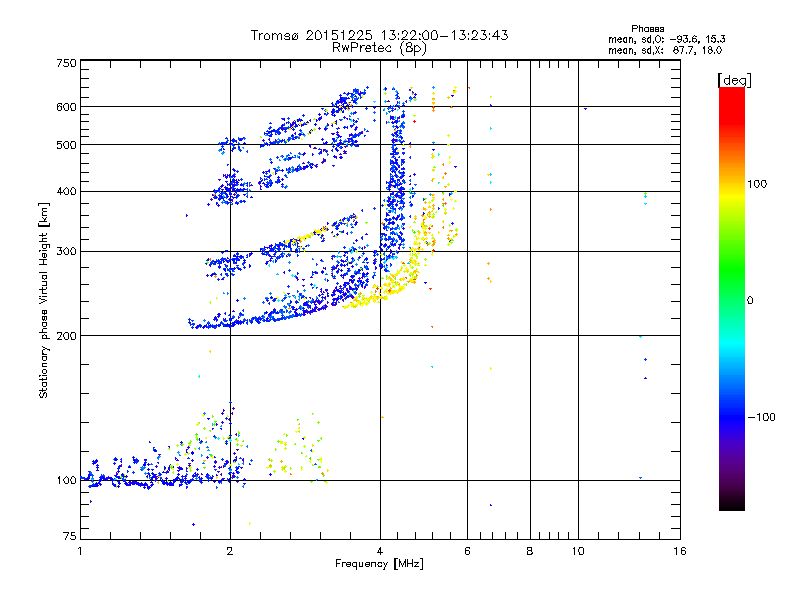Click the blue E-layer echo band near 100 km
This screenshot has width=800, height=600.
(163, 479)
